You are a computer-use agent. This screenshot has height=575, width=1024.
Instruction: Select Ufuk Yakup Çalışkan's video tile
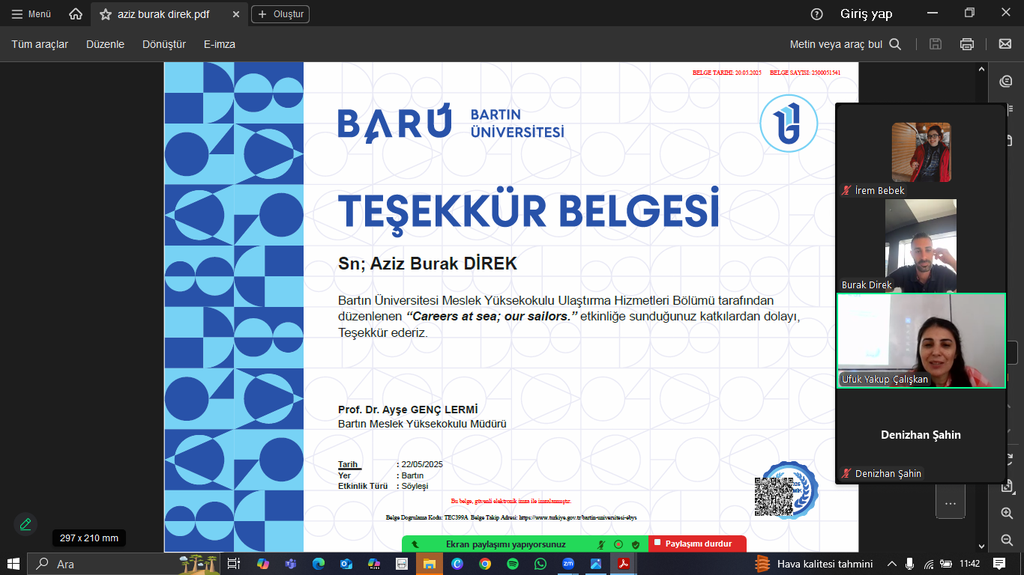[x=921, y=340]
